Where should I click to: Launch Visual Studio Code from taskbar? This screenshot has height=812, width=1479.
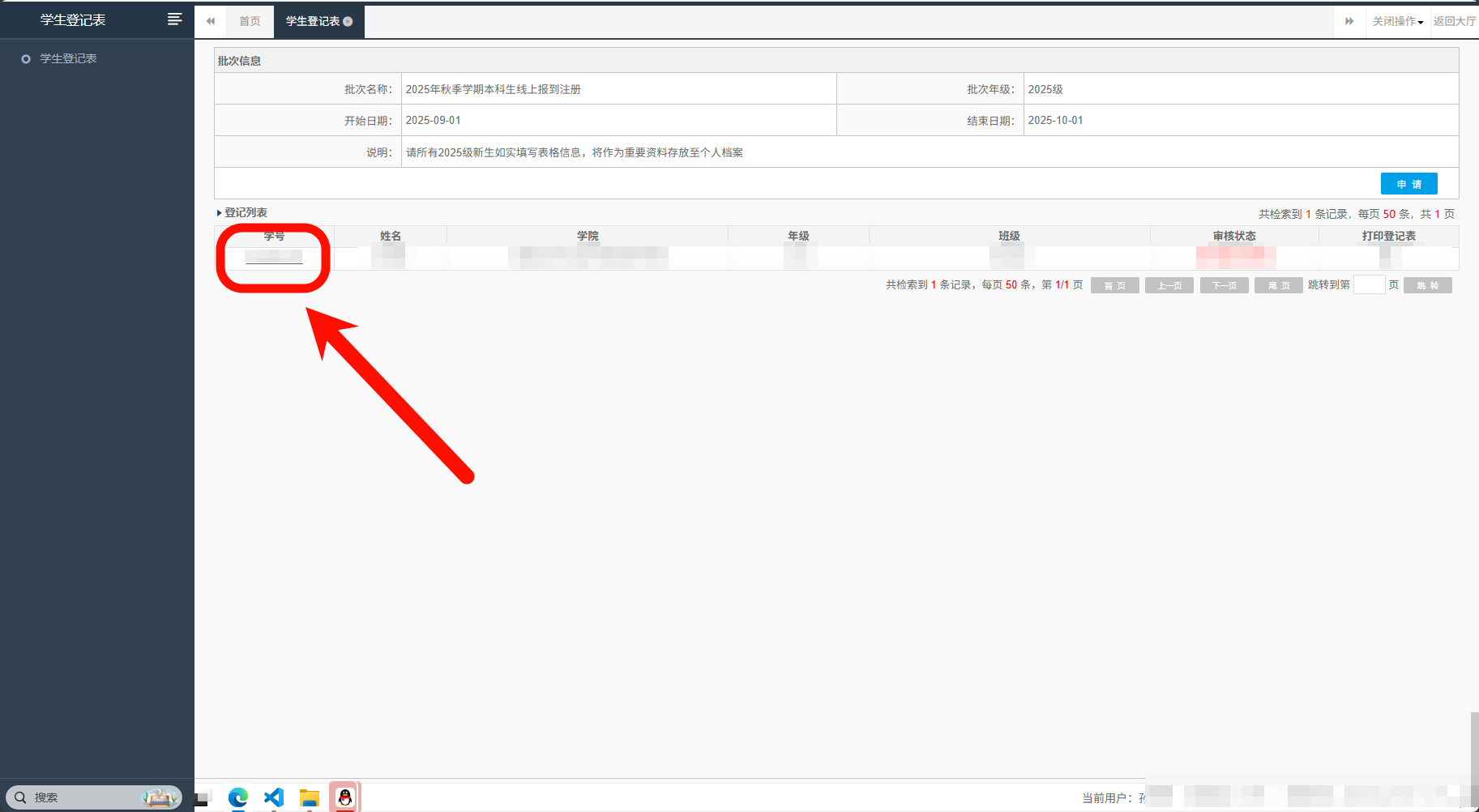point(274,797)
